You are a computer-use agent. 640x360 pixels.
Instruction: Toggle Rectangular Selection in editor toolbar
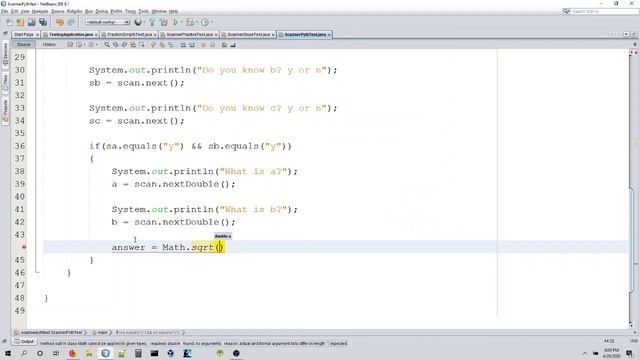pos(142,44)
